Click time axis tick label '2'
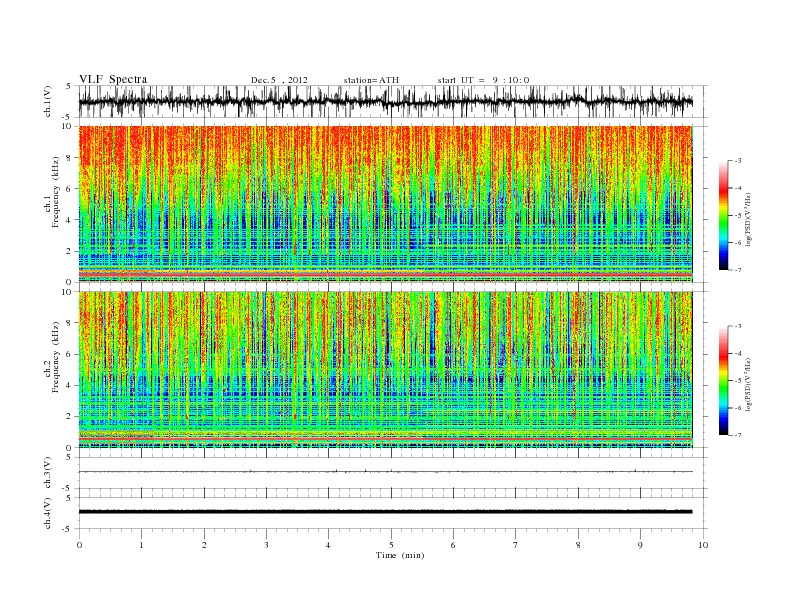This screenshot has width=792, height=612. pyautogui.click(x=204, y=545)
